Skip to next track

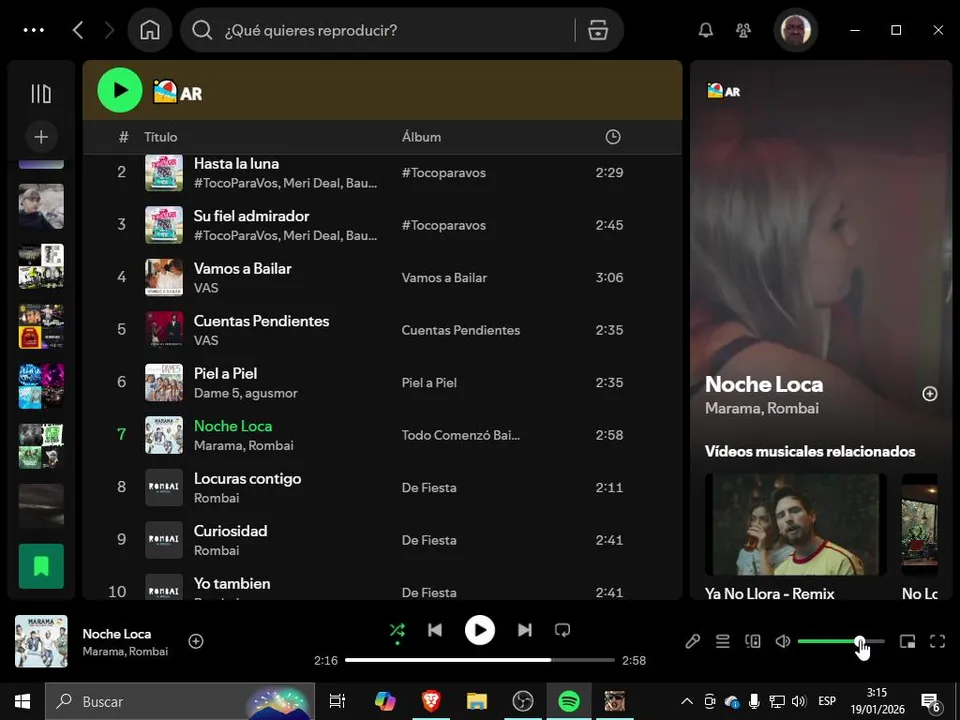525,630
